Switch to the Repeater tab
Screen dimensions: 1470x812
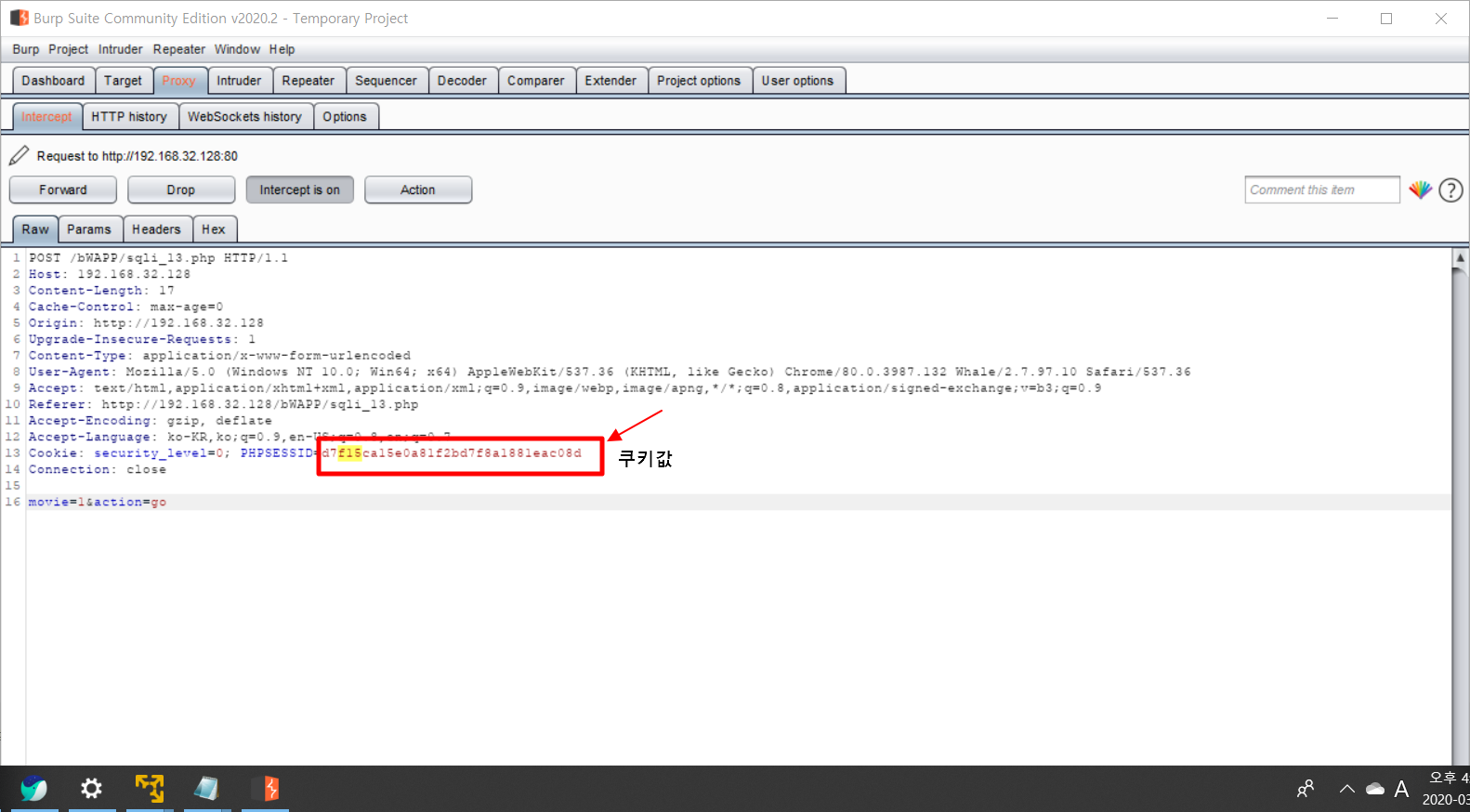tap(308, 81)
